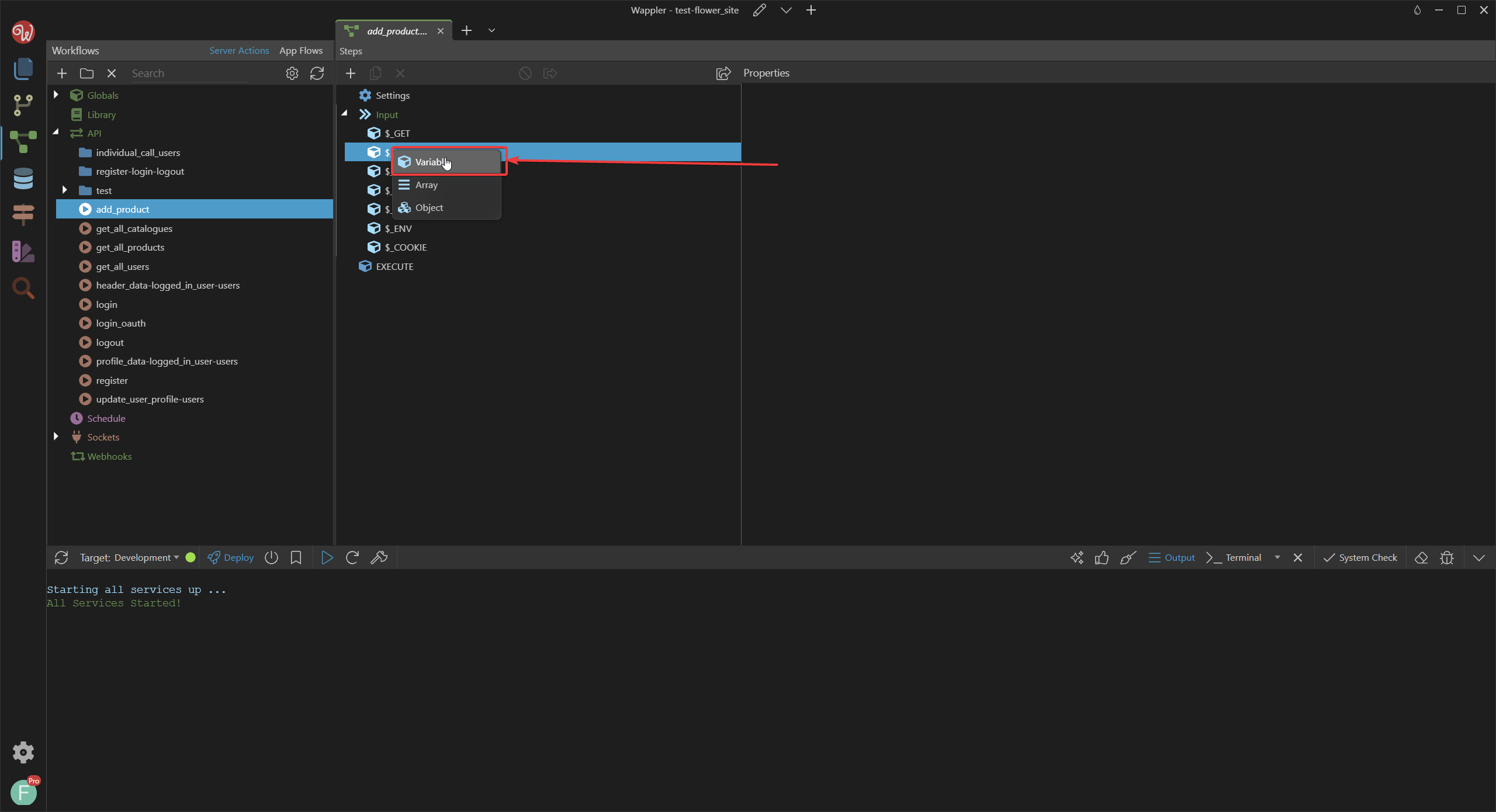Switch to App Flows tab
The image size is (1496, 812).
tap(301, 50)
